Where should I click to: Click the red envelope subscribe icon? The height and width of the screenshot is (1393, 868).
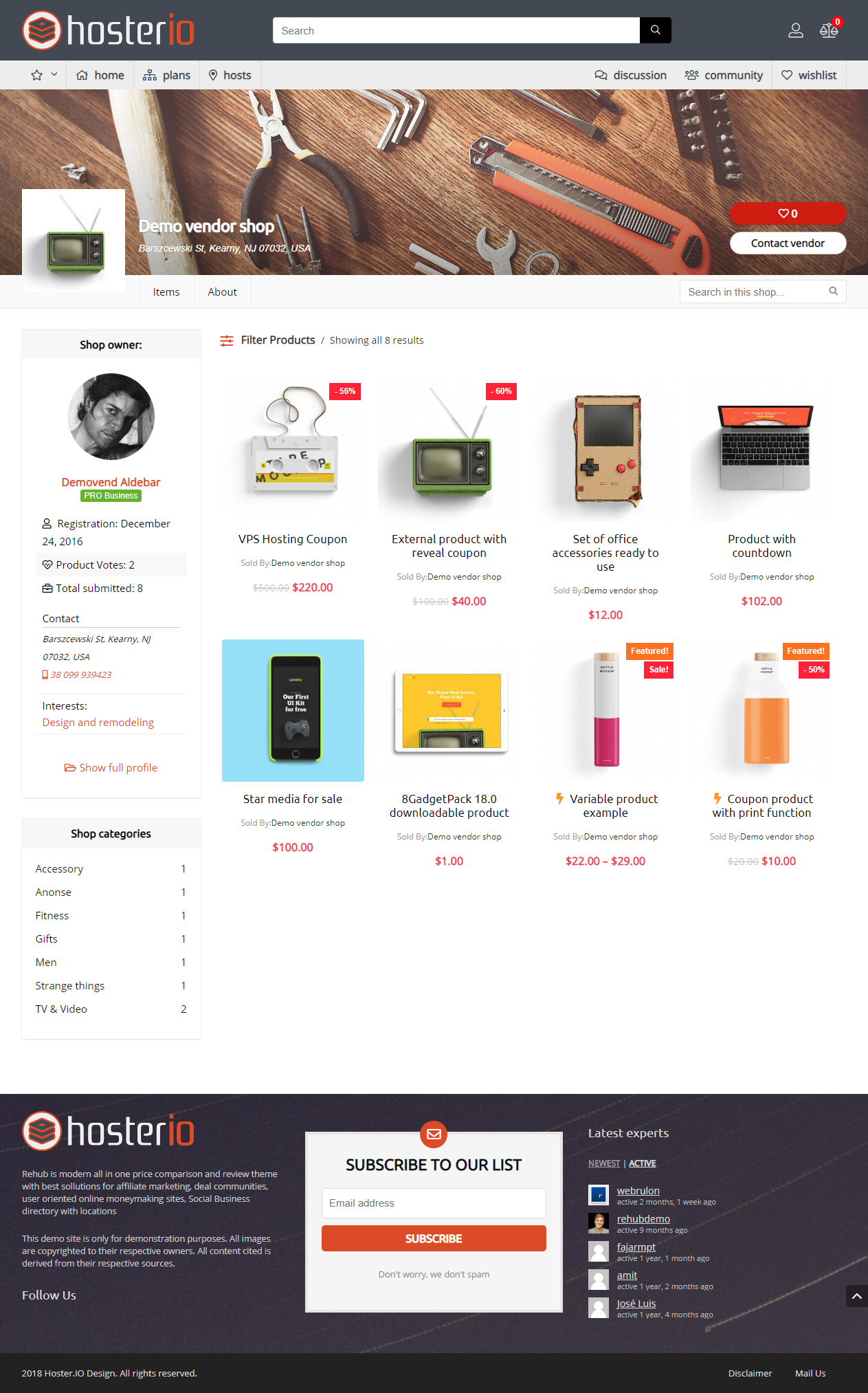coord(434,1134)
